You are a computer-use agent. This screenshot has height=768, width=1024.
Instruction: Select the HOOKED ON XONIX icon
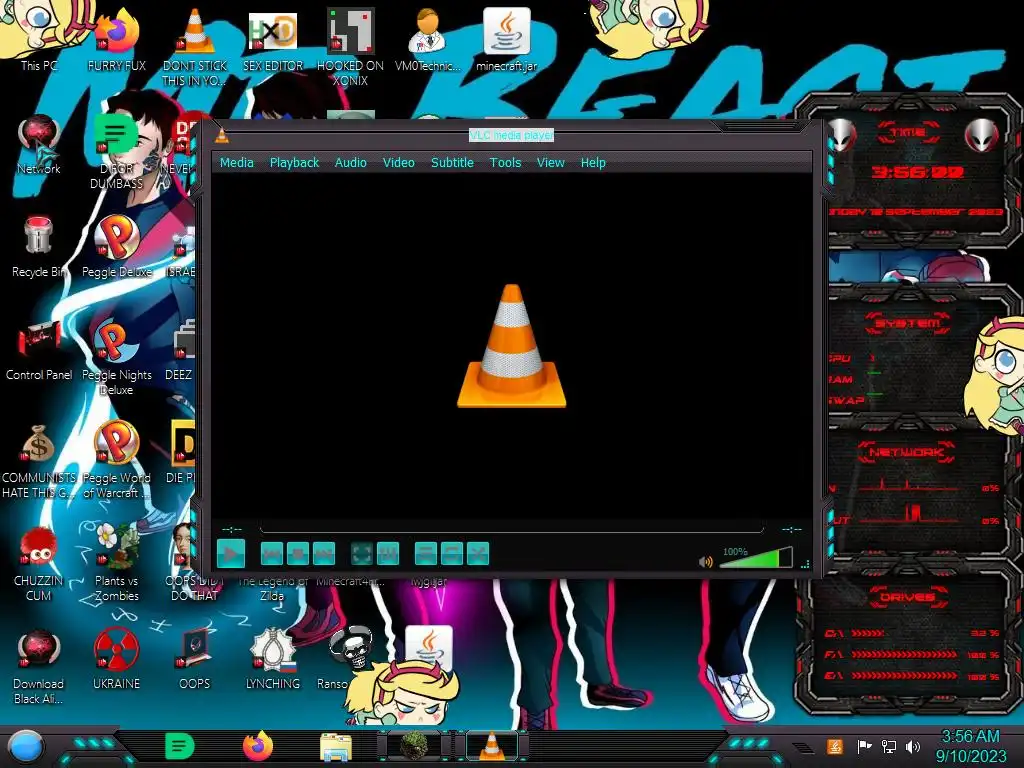(350, 47)
